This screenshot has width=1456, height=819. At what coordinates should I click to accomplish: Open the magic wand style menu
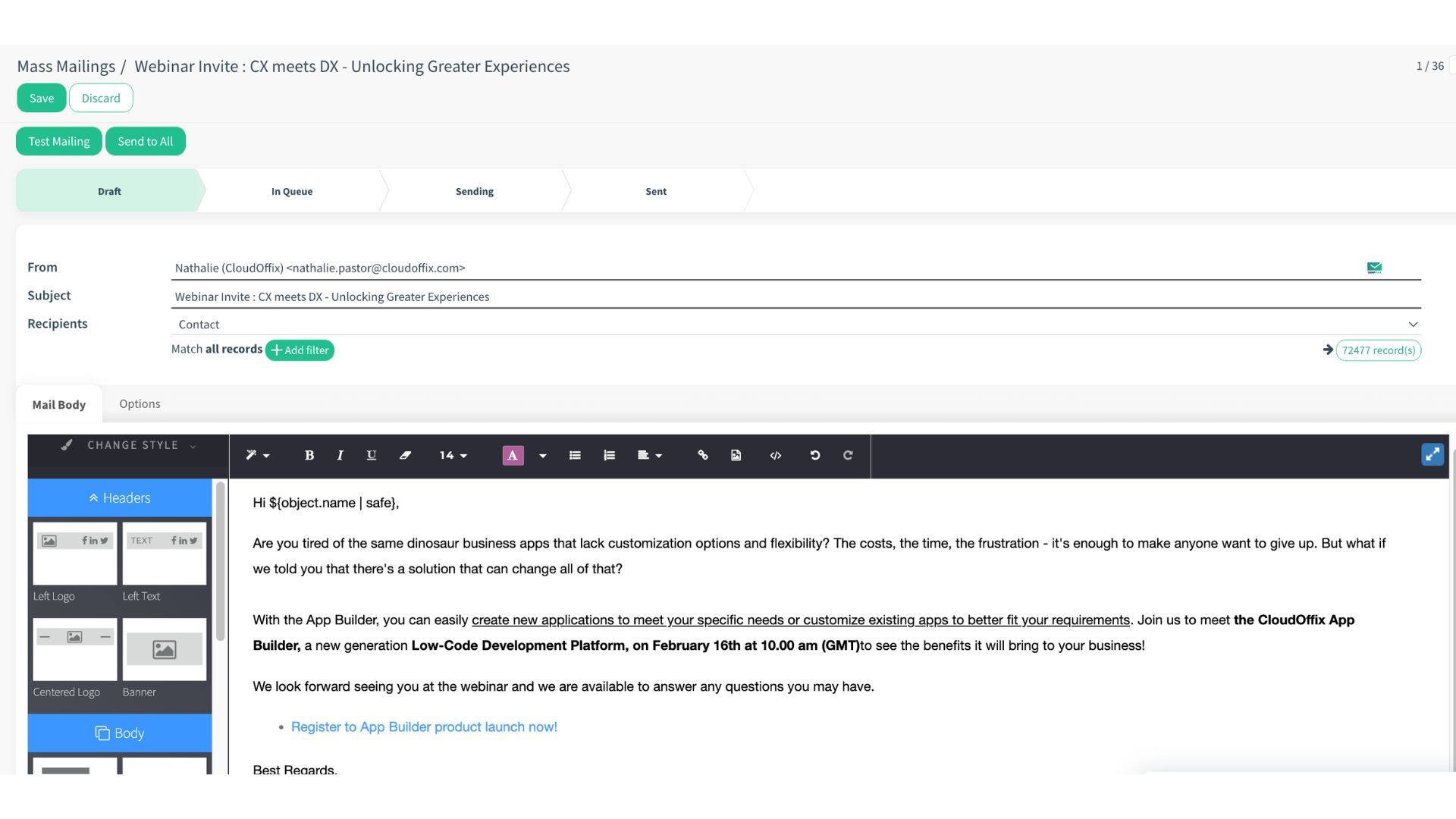pos(257,456)
